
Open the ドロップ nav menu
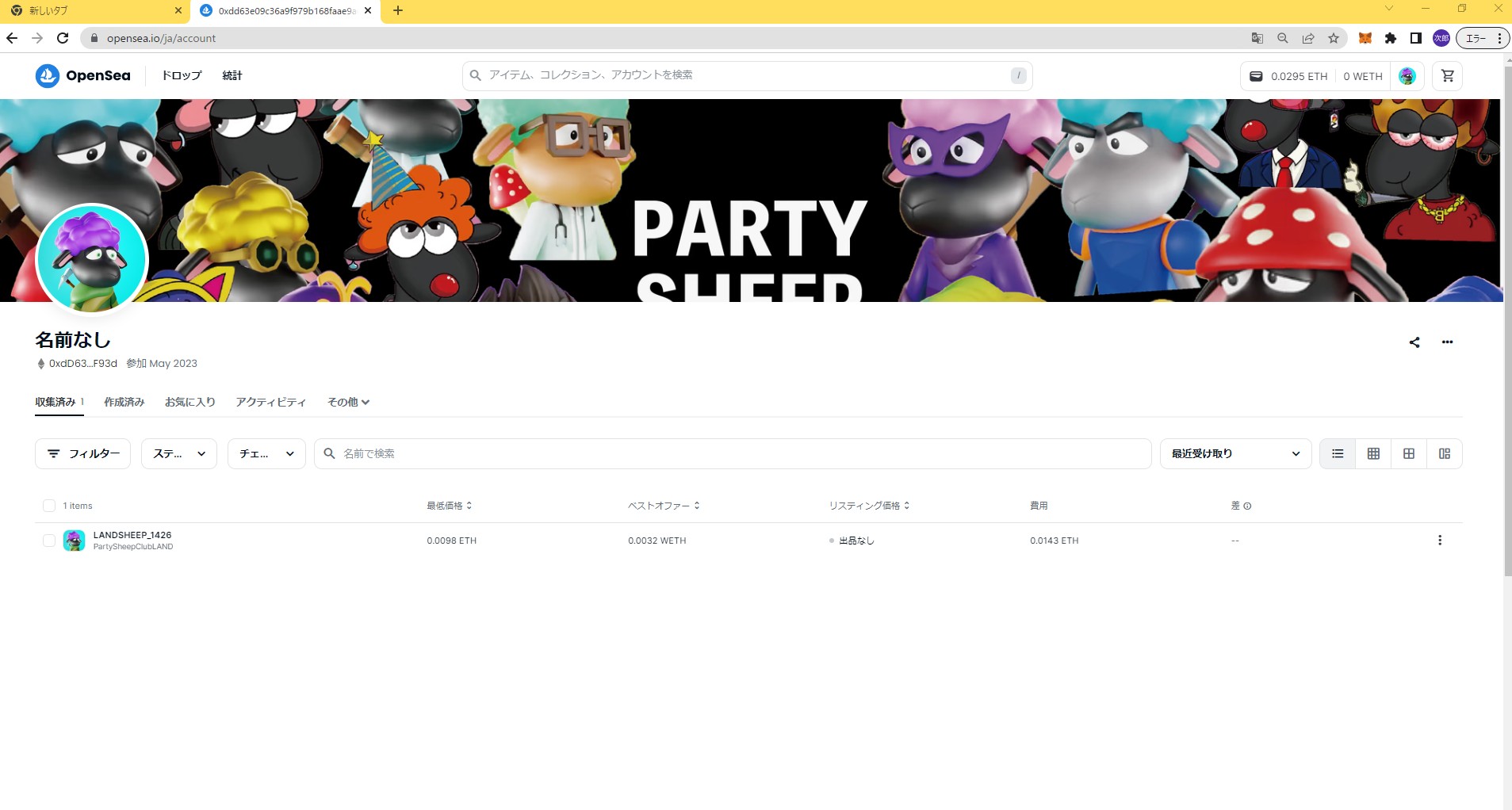[x=182, y=75]
